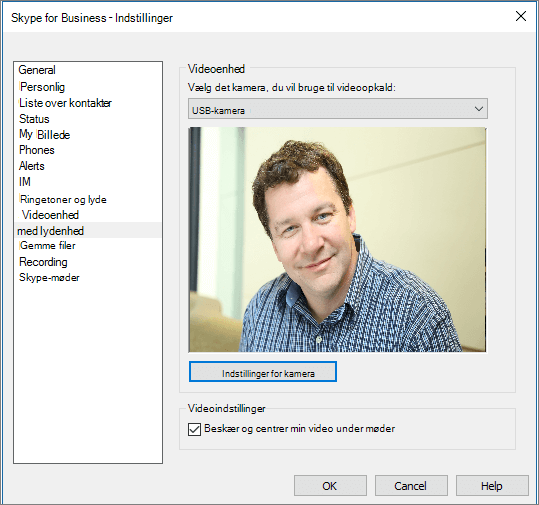Open My Billede settings
Image resolution: width=539 pixels, height=505 pixels.
coord(44,134)
